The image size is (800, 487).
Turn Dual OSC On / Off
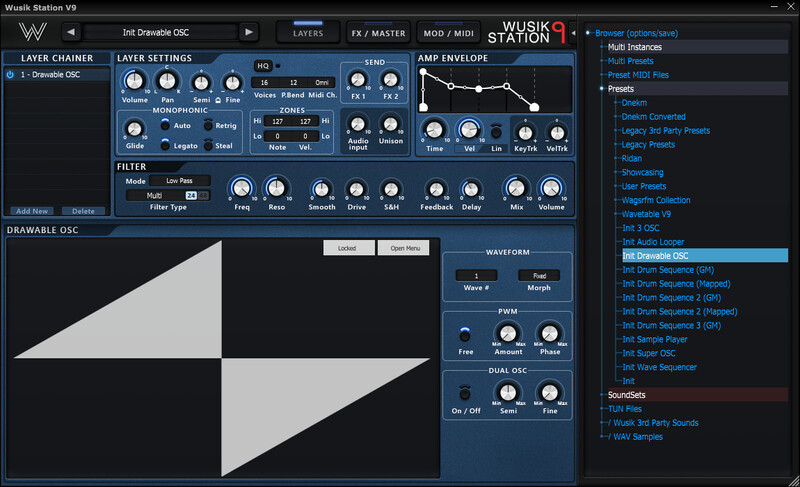pos(465,393)
